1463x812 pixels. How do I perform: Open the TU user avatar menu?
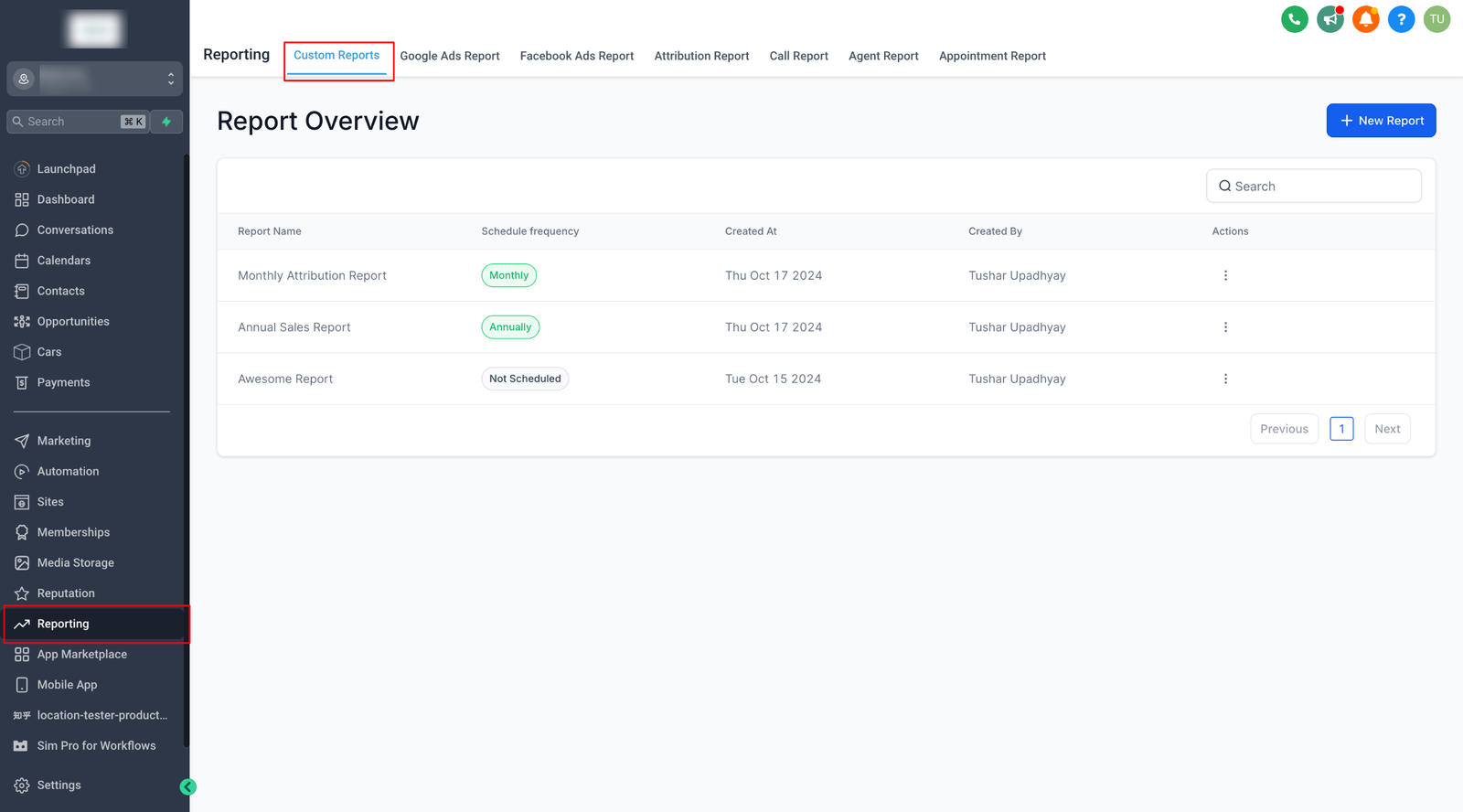(1436, 19)
